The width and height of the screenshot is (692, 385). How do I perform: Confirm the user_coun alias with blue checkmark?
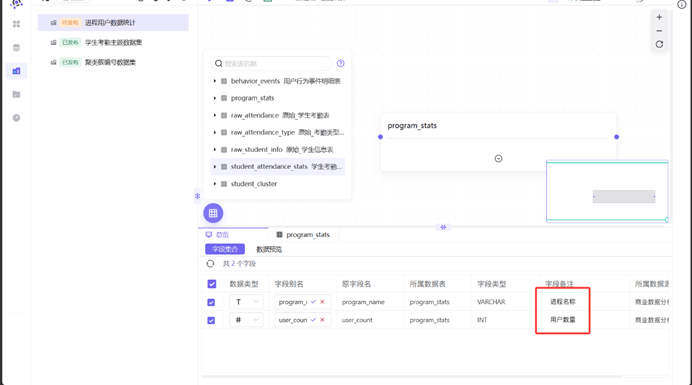pyautogui.click(x=313, y=320)
